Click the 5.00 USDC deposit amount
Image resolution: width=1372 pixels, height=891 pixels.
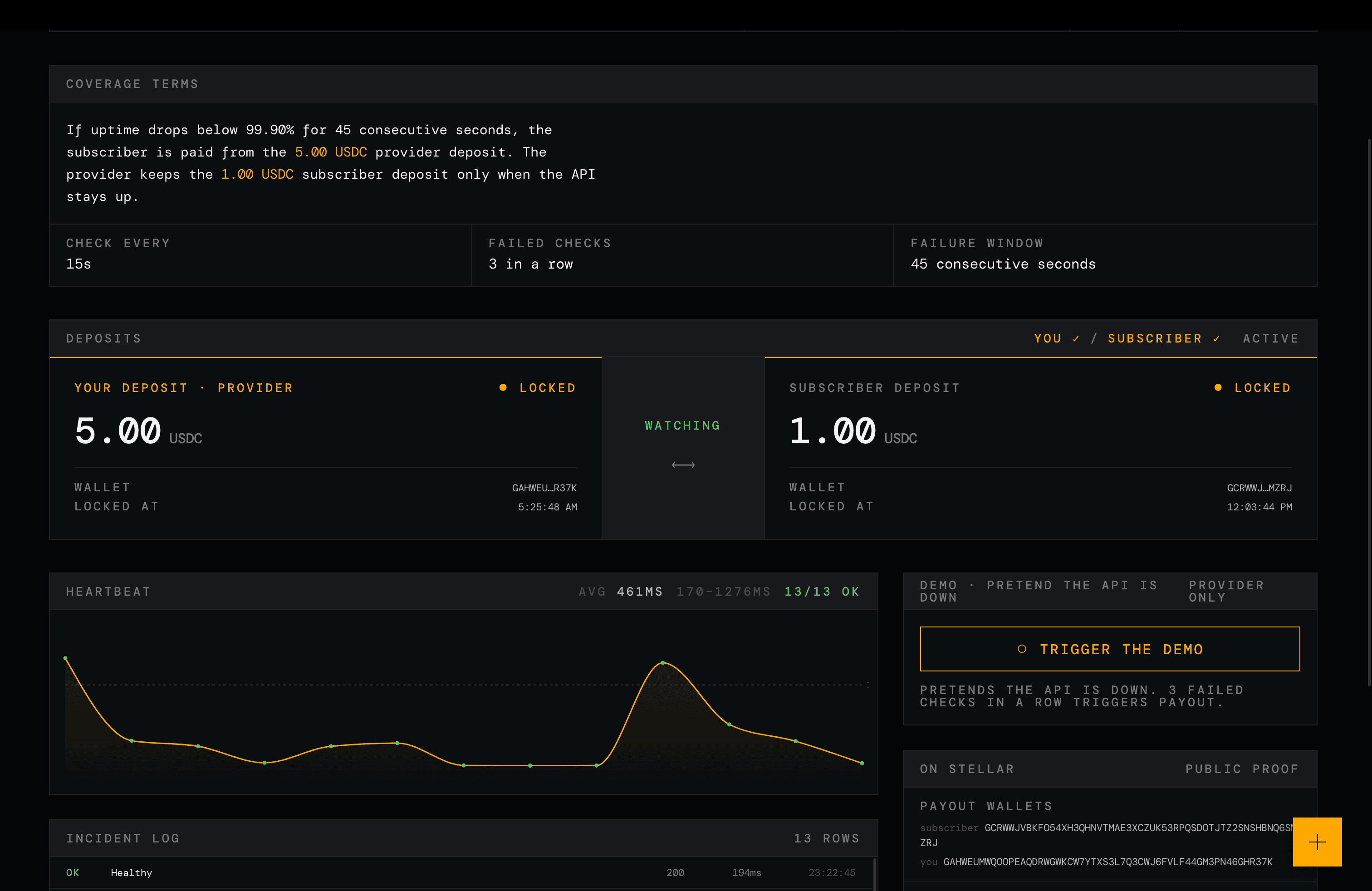tap(138, 431)
